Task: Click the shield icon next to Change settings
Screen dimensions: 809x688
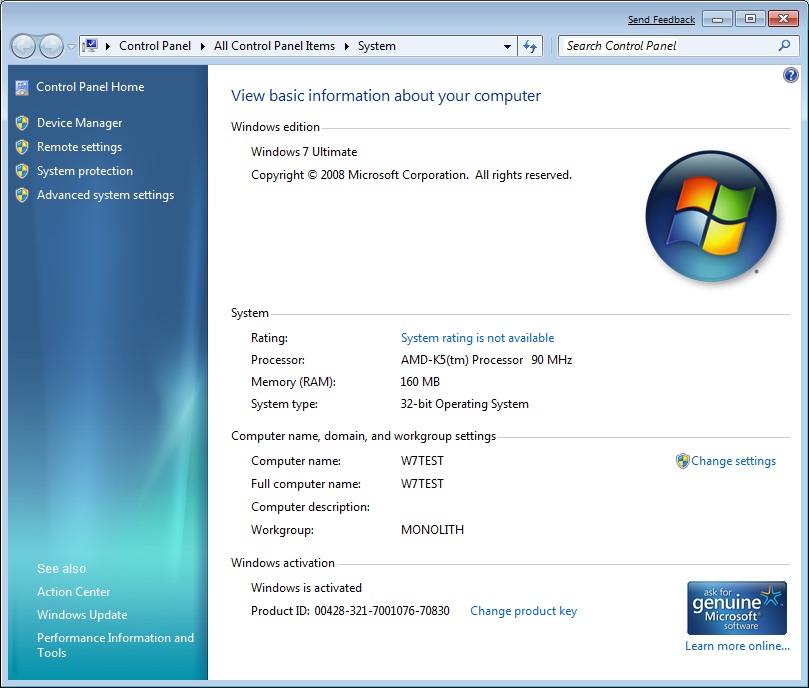Action: coord(683,461)
